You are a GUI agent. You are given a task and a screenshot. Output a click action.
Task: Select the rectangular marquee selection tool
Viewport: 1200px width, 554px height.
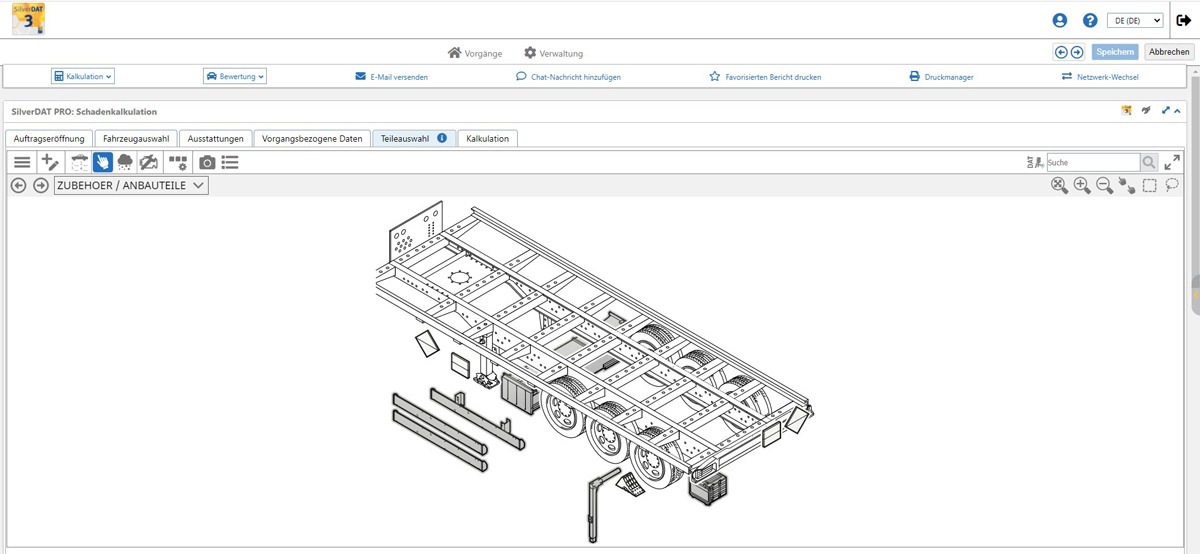[x=1150, y=185]
